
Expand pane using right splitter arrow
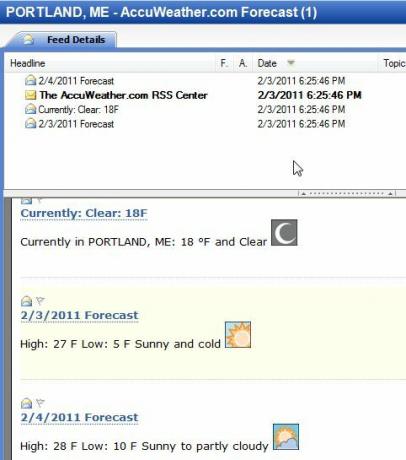[x=390, y=193]
